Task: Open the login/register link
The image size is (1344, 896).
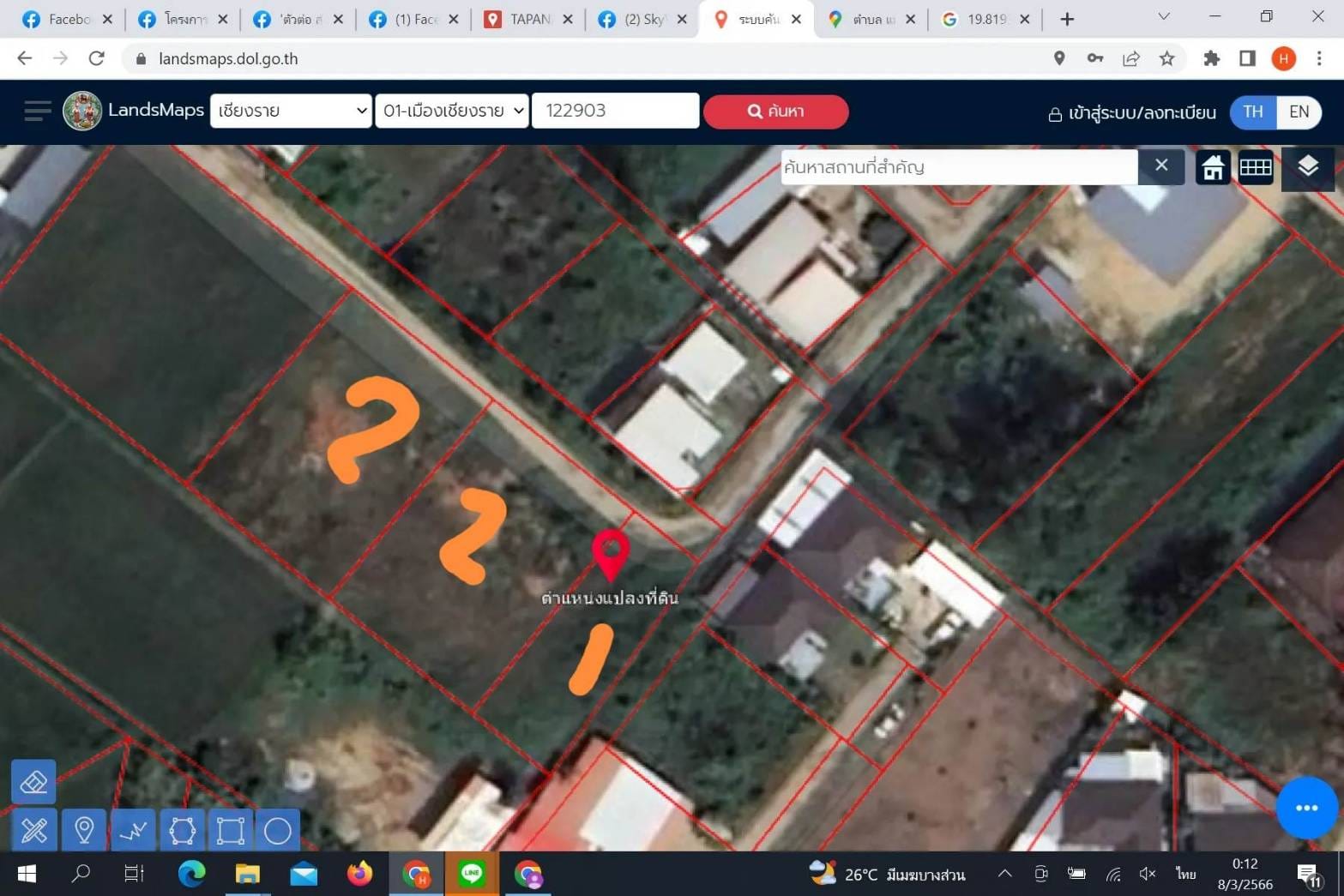Action: click(x=1132, y=113)
